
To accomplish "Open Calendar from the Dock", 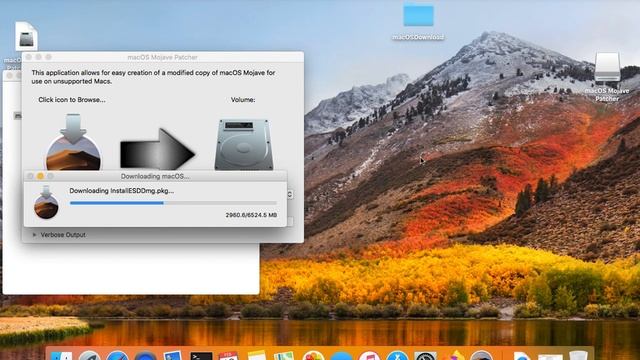I will click(229, 356).
